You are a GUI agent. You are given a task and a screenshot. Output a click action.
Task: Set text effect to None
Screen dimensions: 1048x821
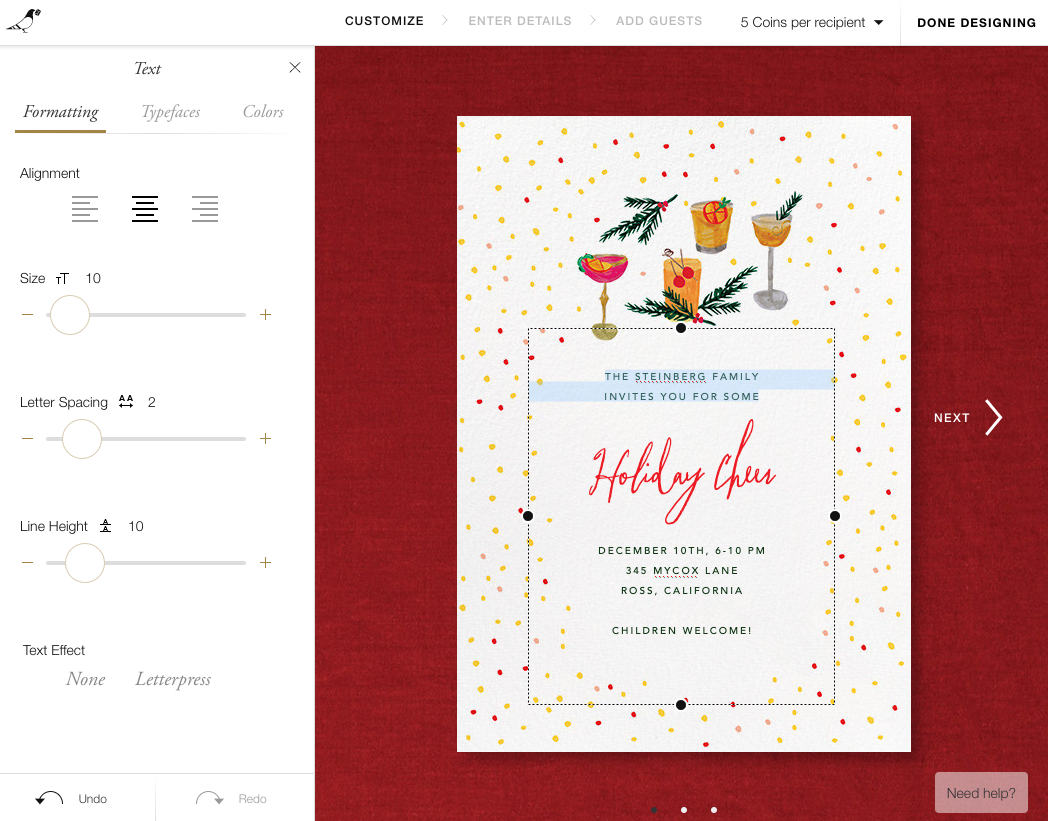coord(86,680)
